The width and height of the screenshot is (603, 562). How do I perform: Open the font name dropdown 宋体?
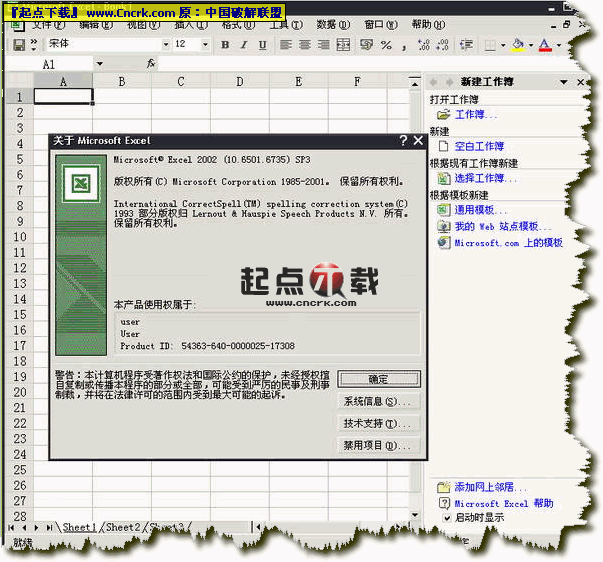(166, 44)
